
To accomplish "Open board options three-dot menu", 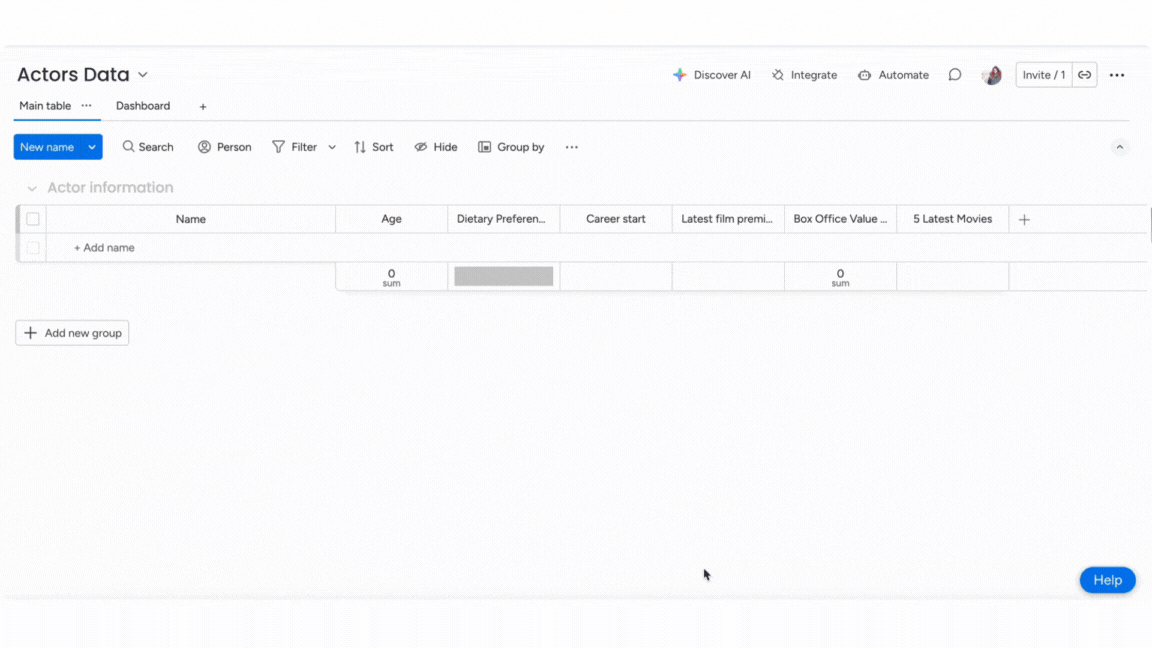I will click(1117, 75).
